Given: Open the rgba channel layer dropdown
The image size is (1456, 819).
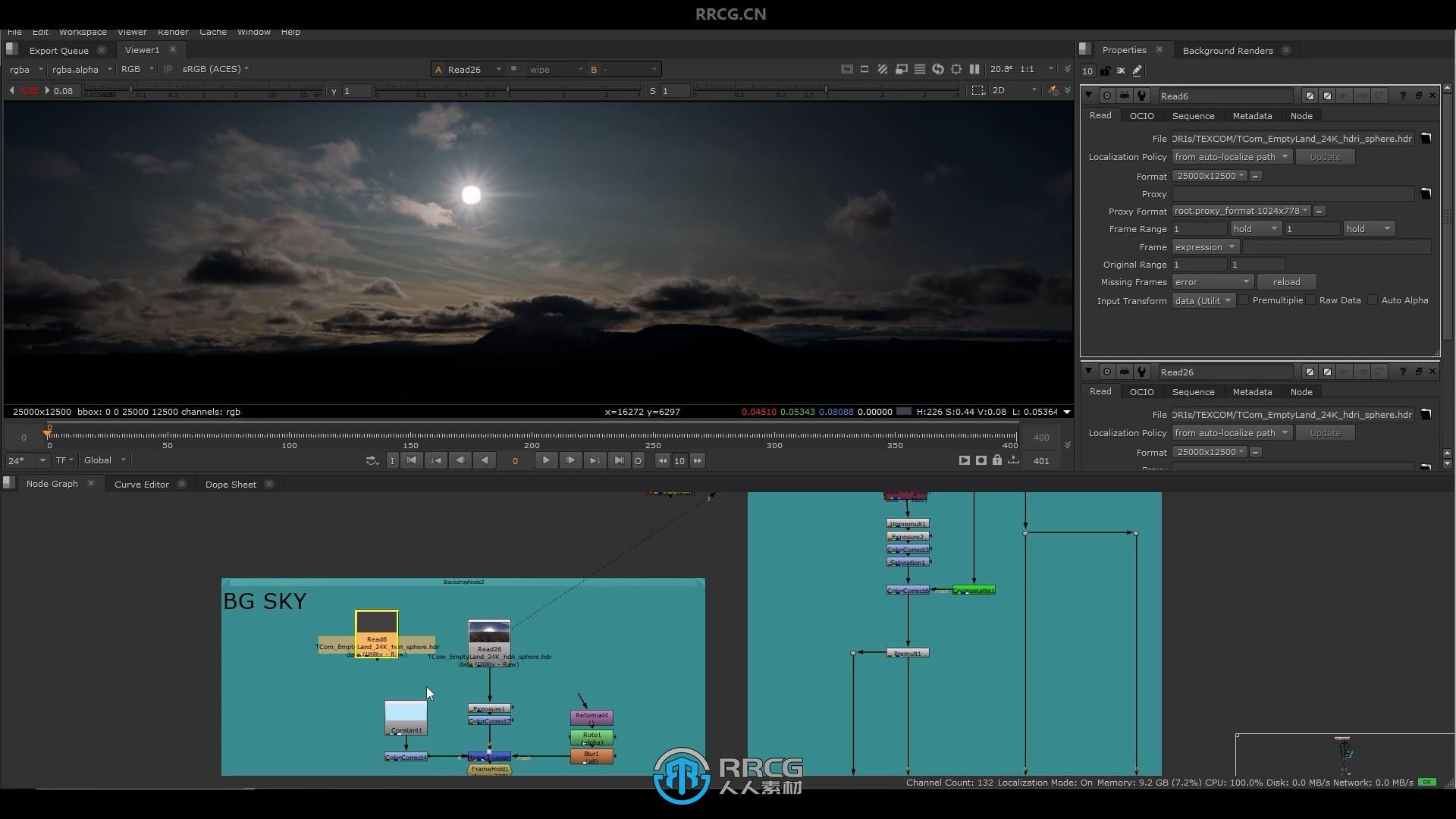Looking at the screenshot, I should click(25, 69).
